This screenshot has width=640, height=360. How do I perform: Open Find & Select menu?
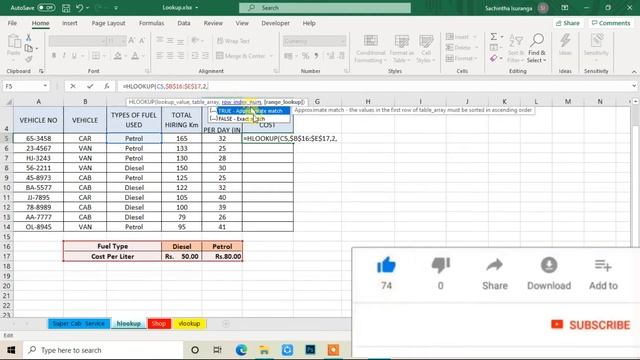pos(537,49)
